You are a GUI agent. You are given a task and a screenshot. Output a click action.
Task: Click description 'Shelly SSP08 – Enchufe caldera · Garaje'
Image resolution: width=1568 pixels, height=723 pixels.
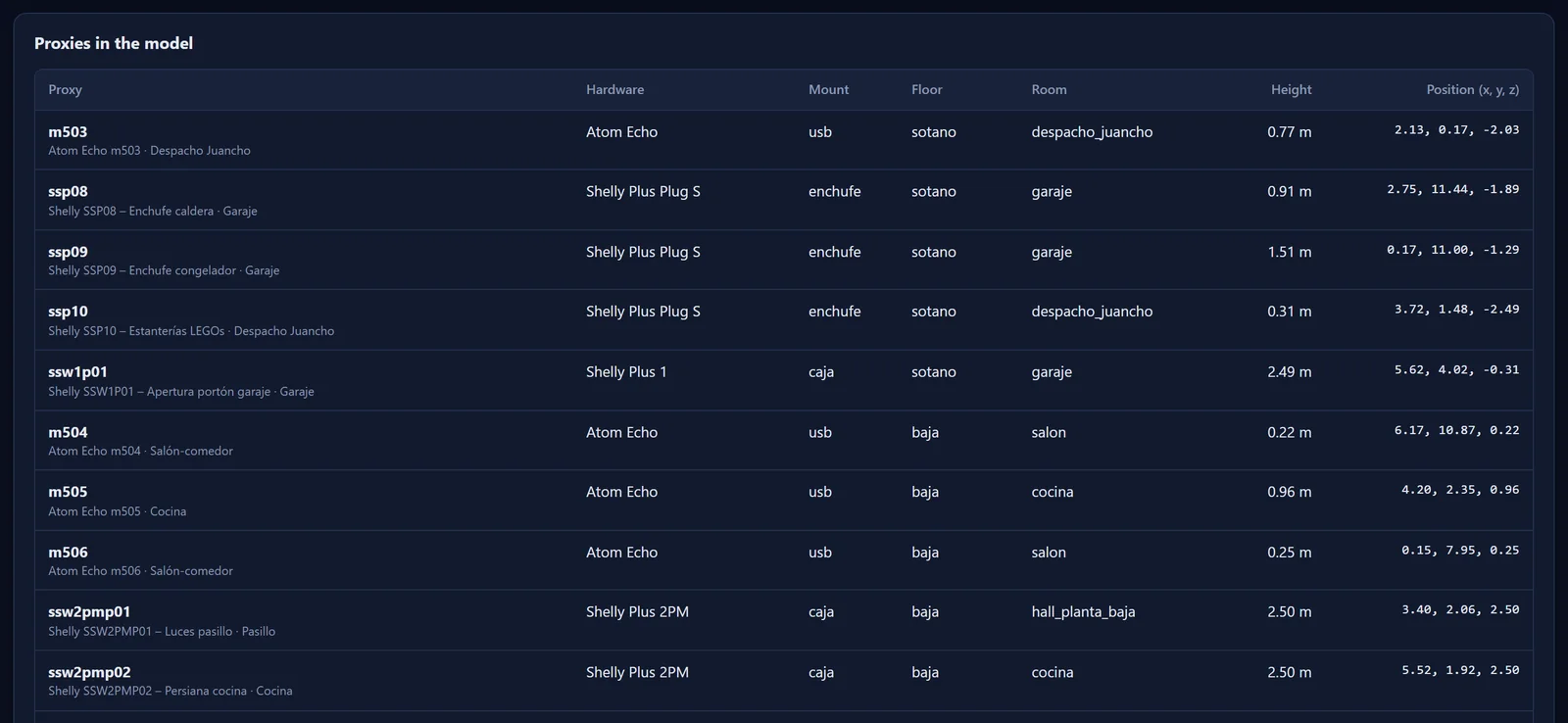pyautogui.click(x=153, y=211)
